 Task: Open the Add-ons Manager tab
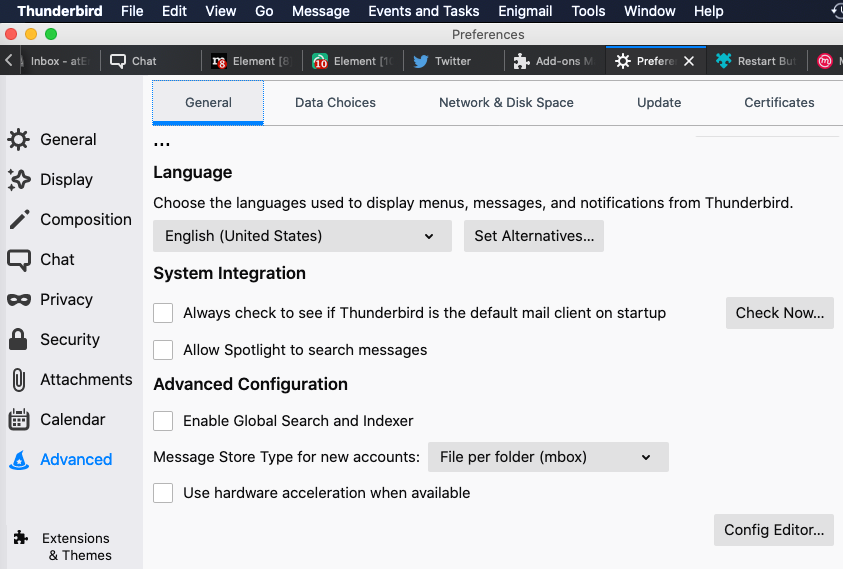click(554, 61)
